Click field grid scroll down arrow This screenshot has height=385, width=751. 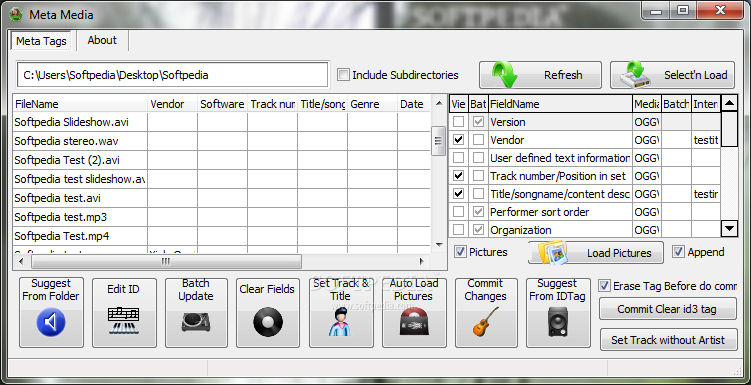[729, 228]
